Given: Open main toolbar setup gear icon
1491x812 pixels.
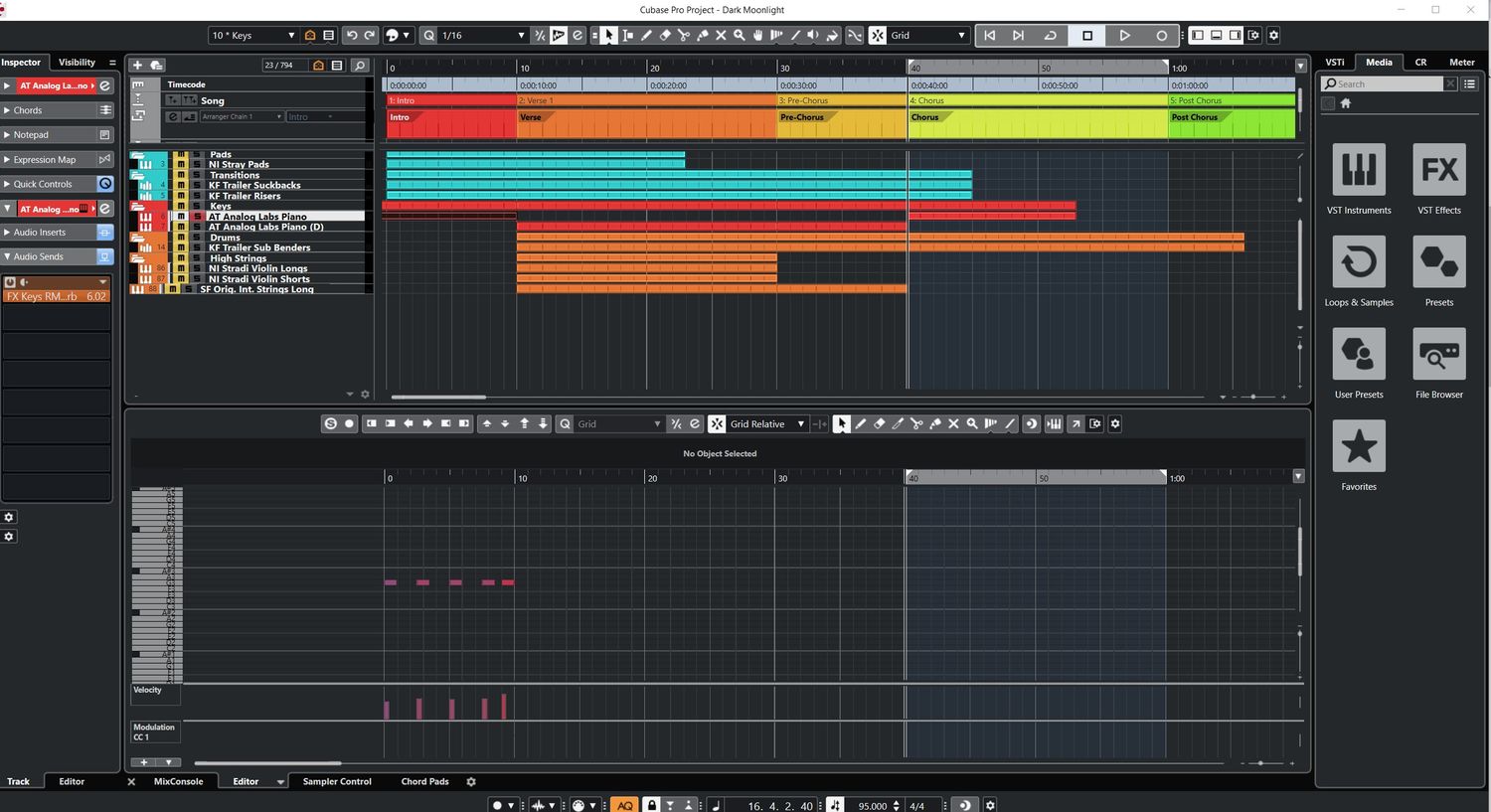Looking at the screenshot, I should (1273, 35).
